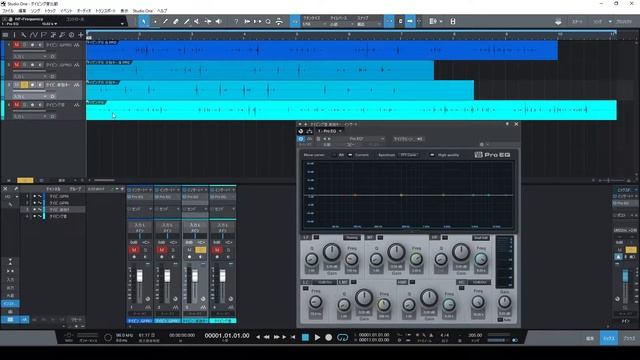The image size is (640, 360).
Task: Click the Pro EQ output Gain knob
Action: 504,302
